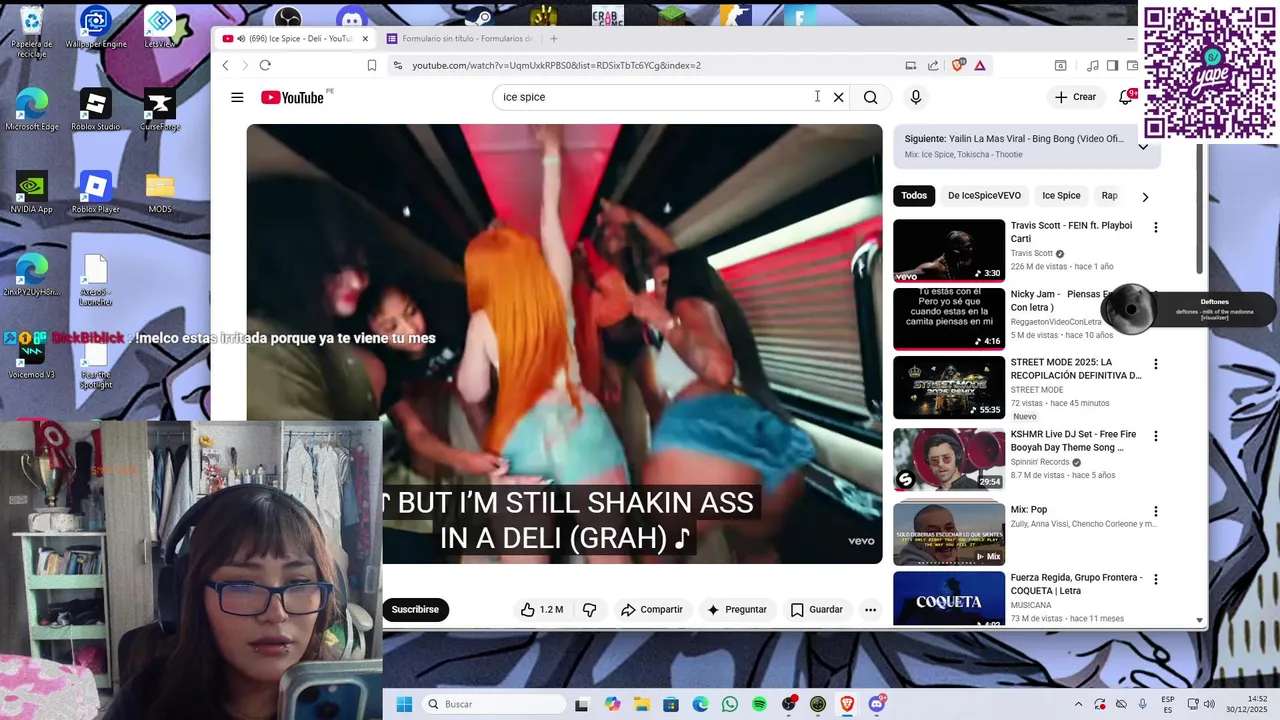Image resolution: width=1280 pixels, height=720 pixels.
Task: Go back in browser history
Action: pos(225,65)
